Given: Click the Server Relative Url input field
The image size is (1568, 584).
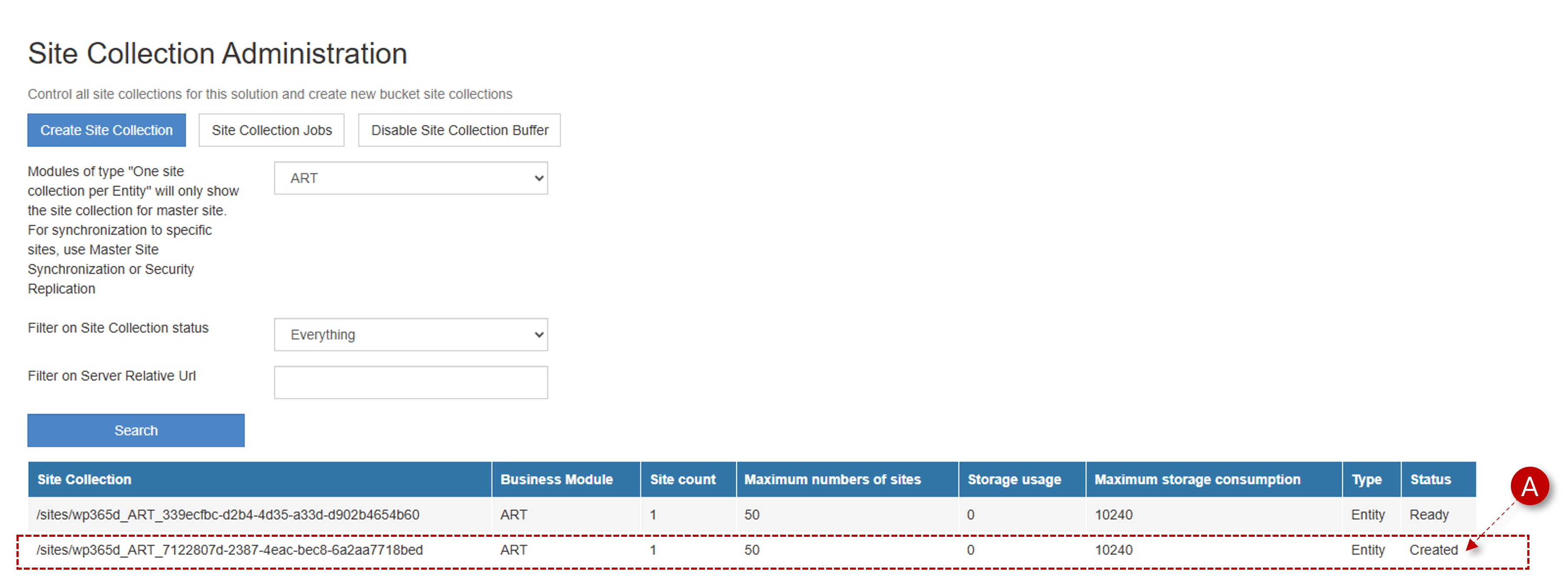Looking at the screenshot, I should pyautogui.click(x=411, y=383).
